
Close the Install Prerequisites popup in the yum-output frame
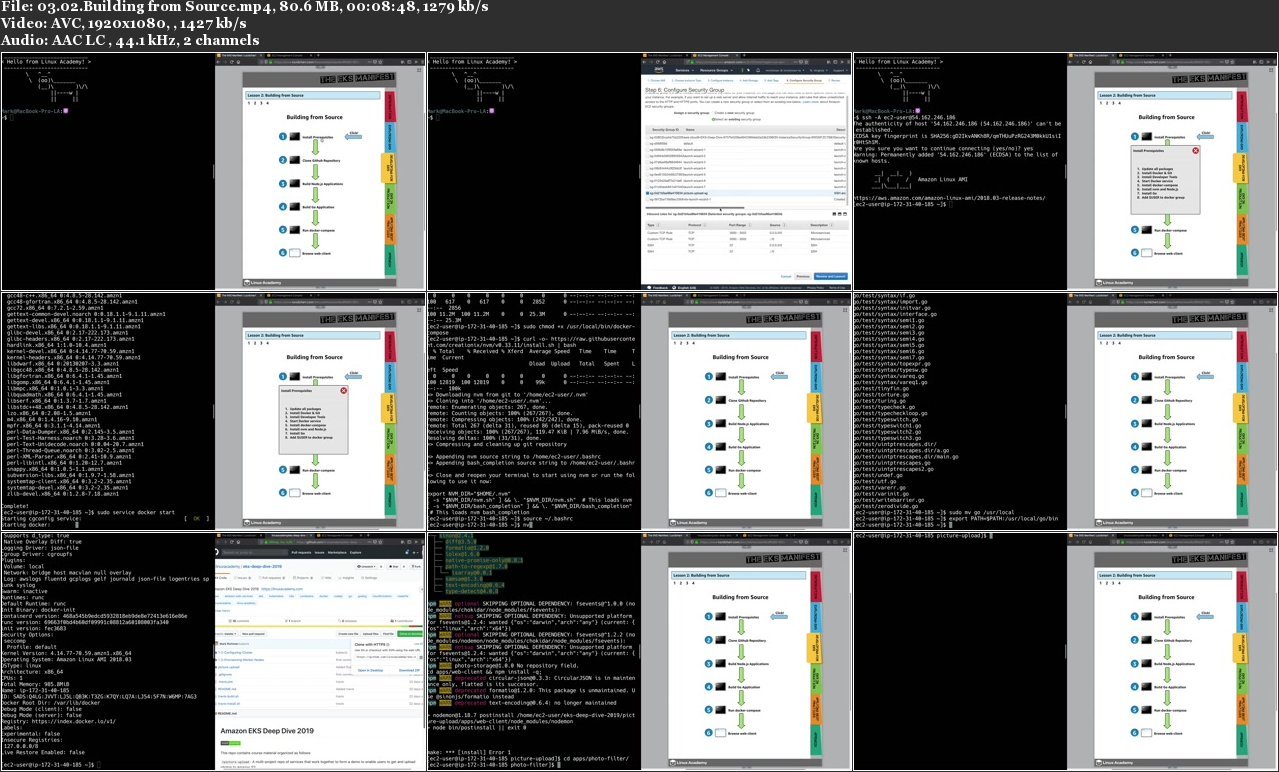pyautogui.click(x=344, y=390)
